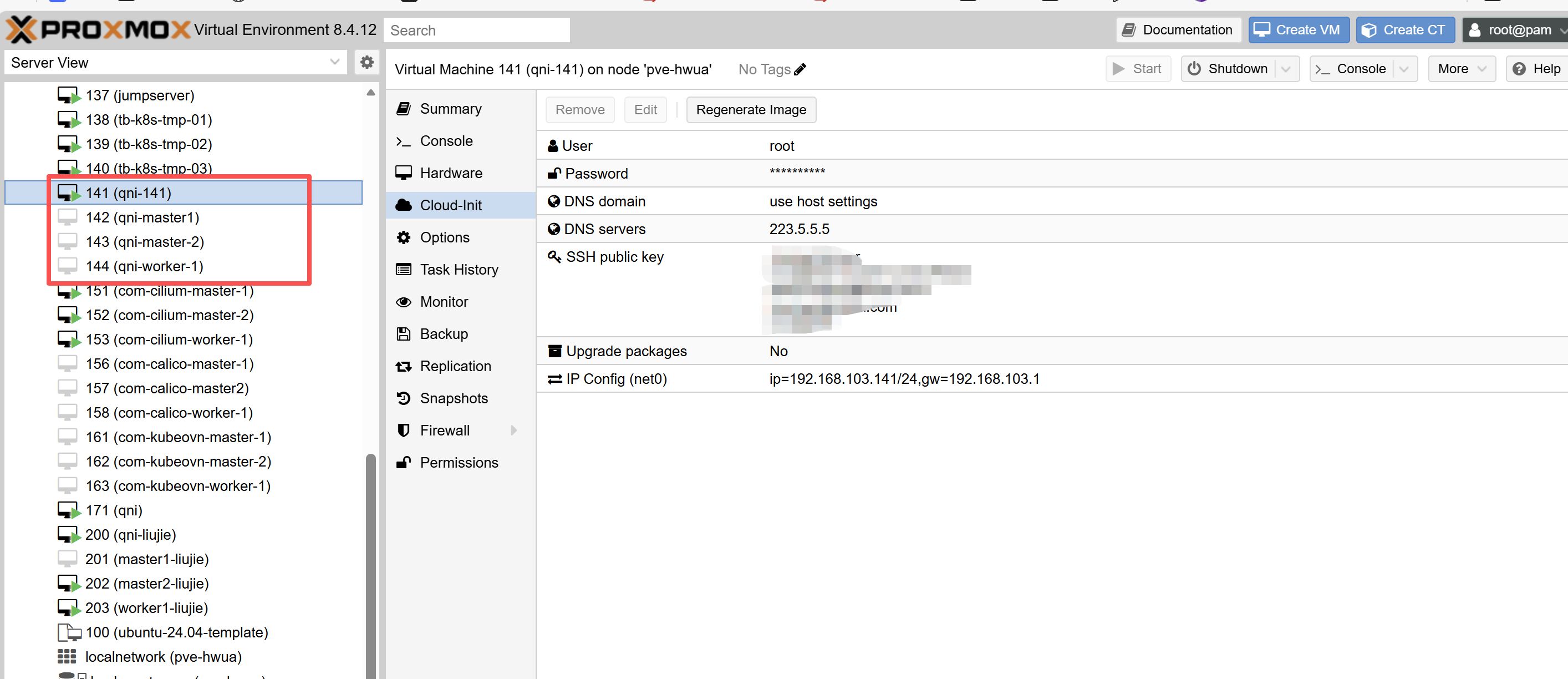Click the template icon for 100 (ubuntu-24.04-template)
This screenshot has height=679, width=1568.
click(69, 632)
